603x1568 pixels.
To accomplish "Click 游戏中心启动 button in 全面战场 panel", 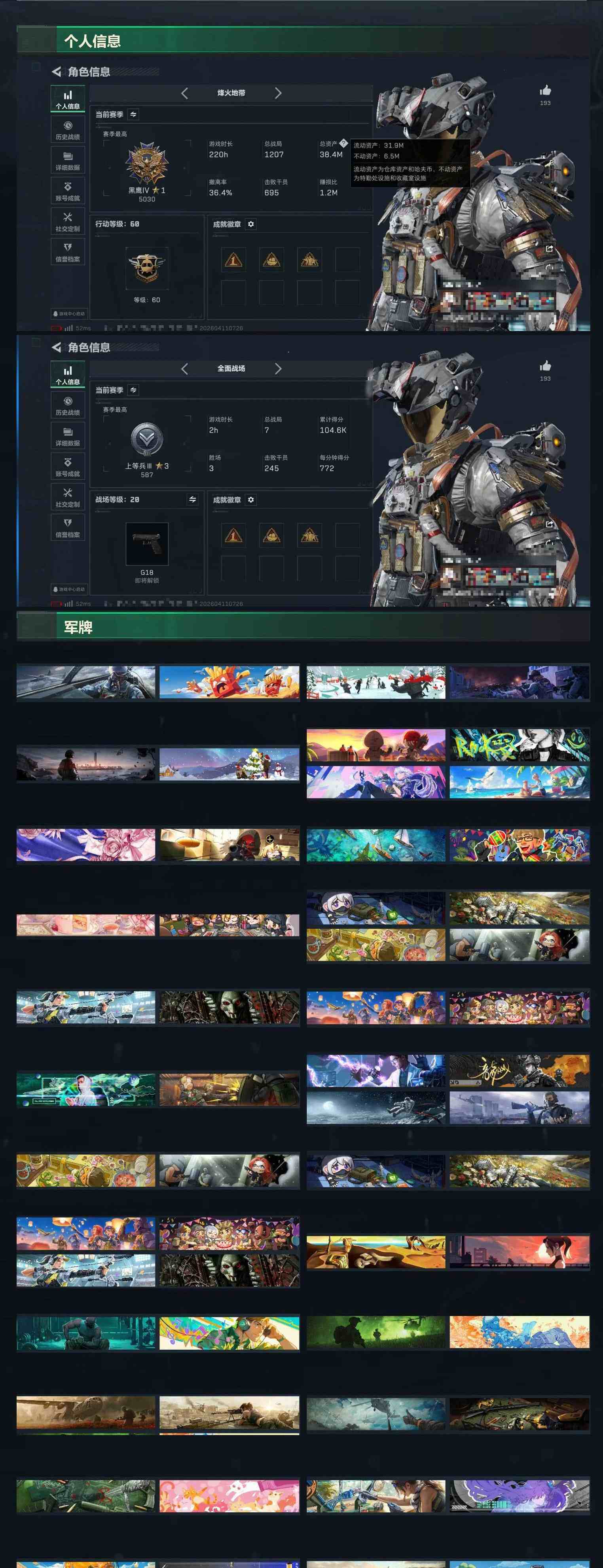I will [69, 590].
